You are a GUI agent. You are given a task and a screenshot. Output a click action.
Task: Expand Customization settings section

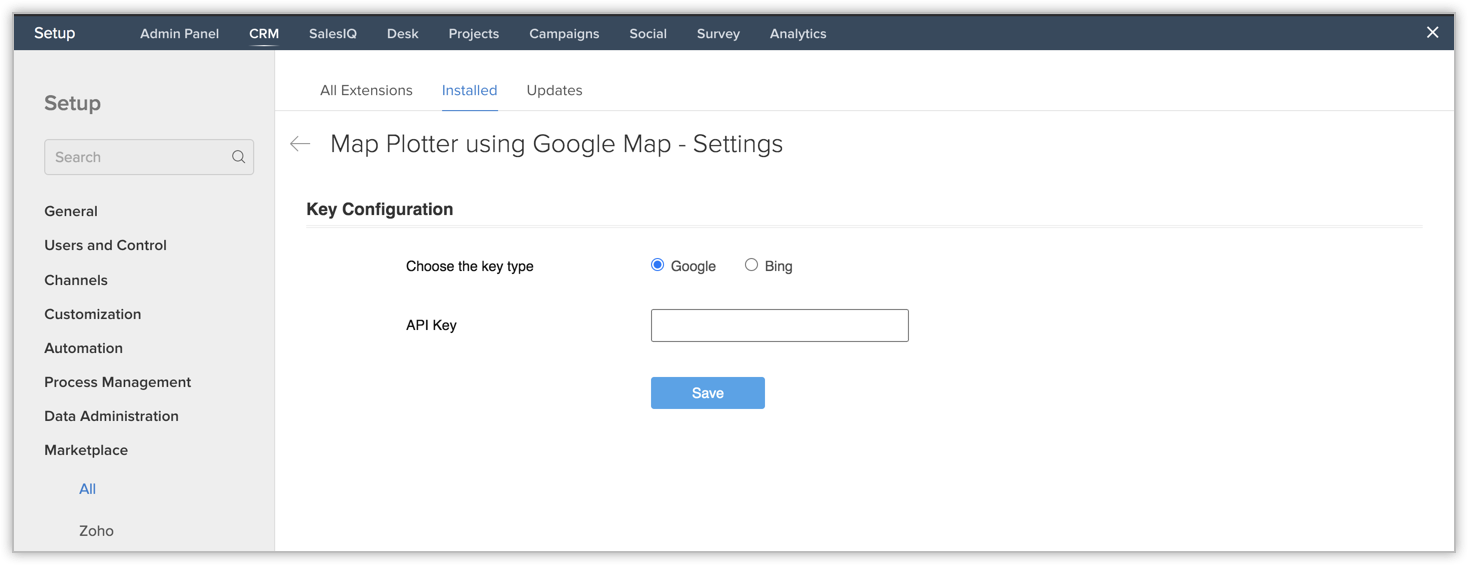point(92,314)
